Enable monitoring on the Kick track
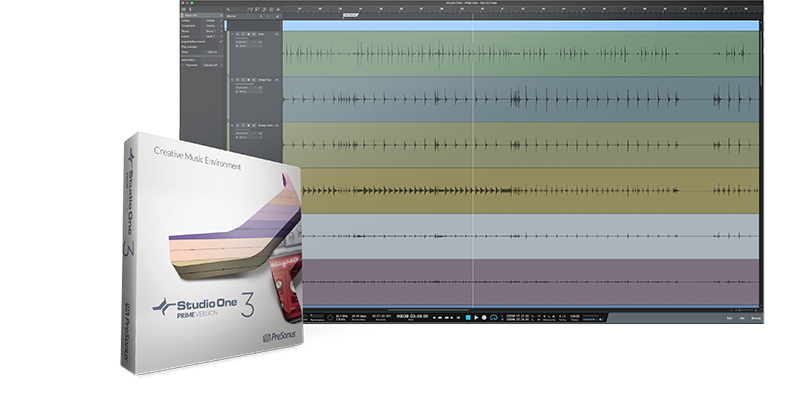 click(254, 34)
